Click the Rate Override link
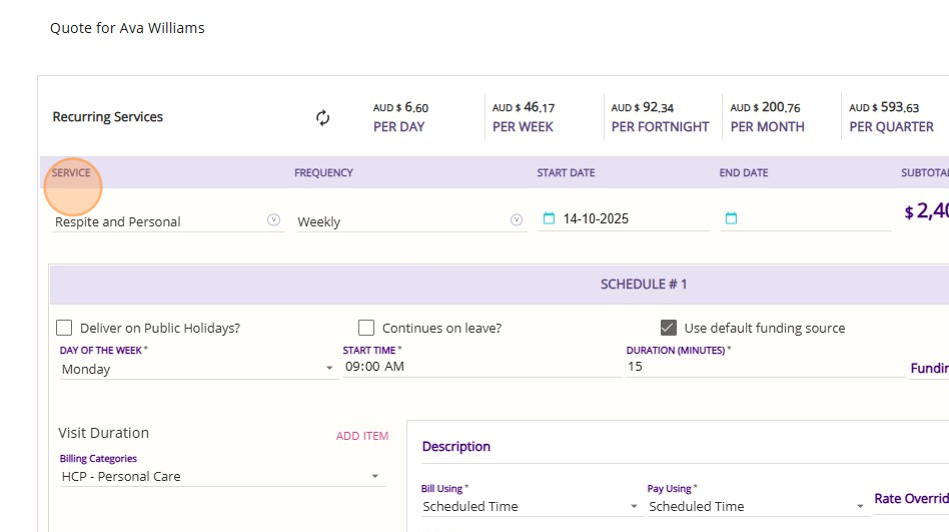Image resolution: width=949 pixels, height=532 pixels. 911,499
